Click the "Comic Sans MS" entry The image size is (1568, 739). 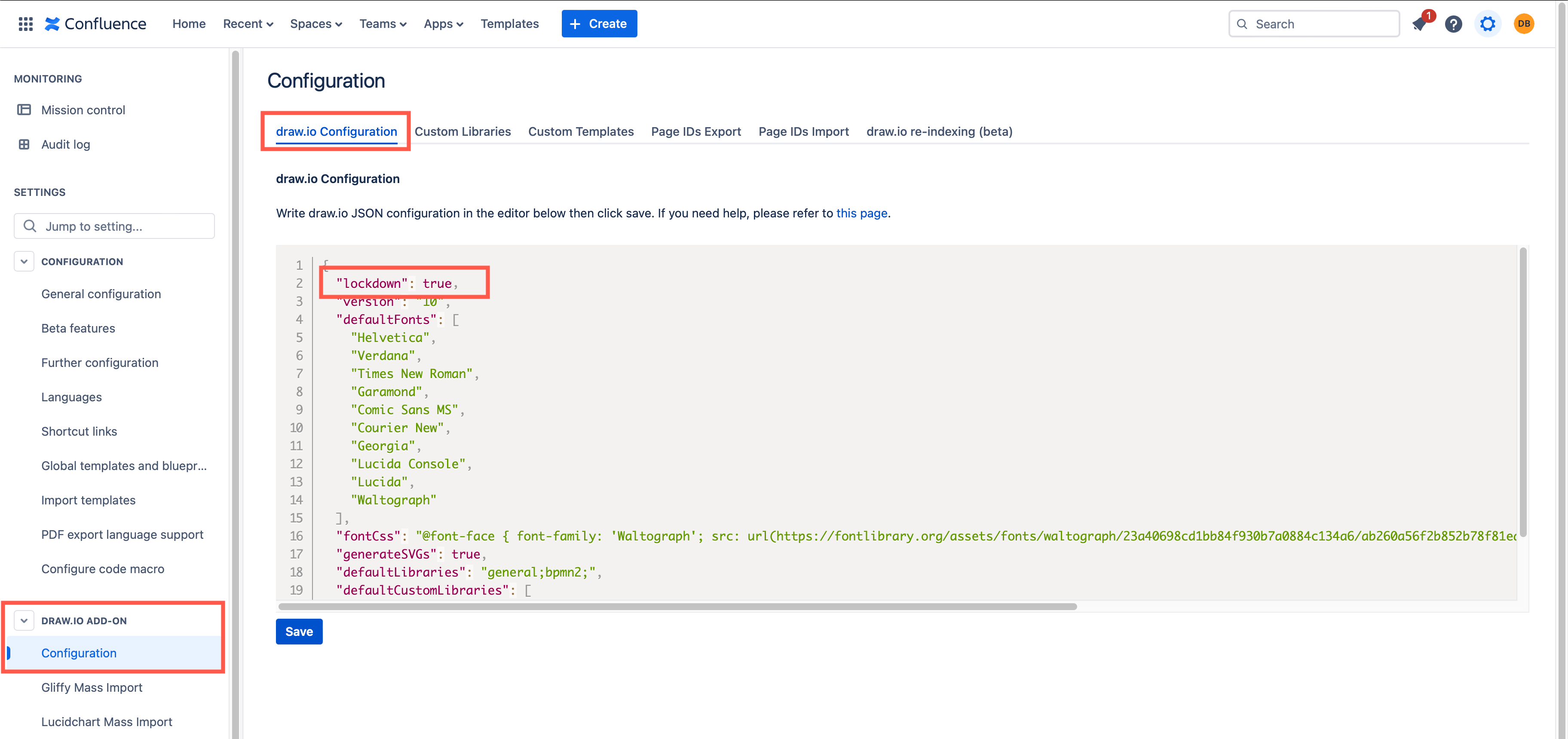(407, 410)
